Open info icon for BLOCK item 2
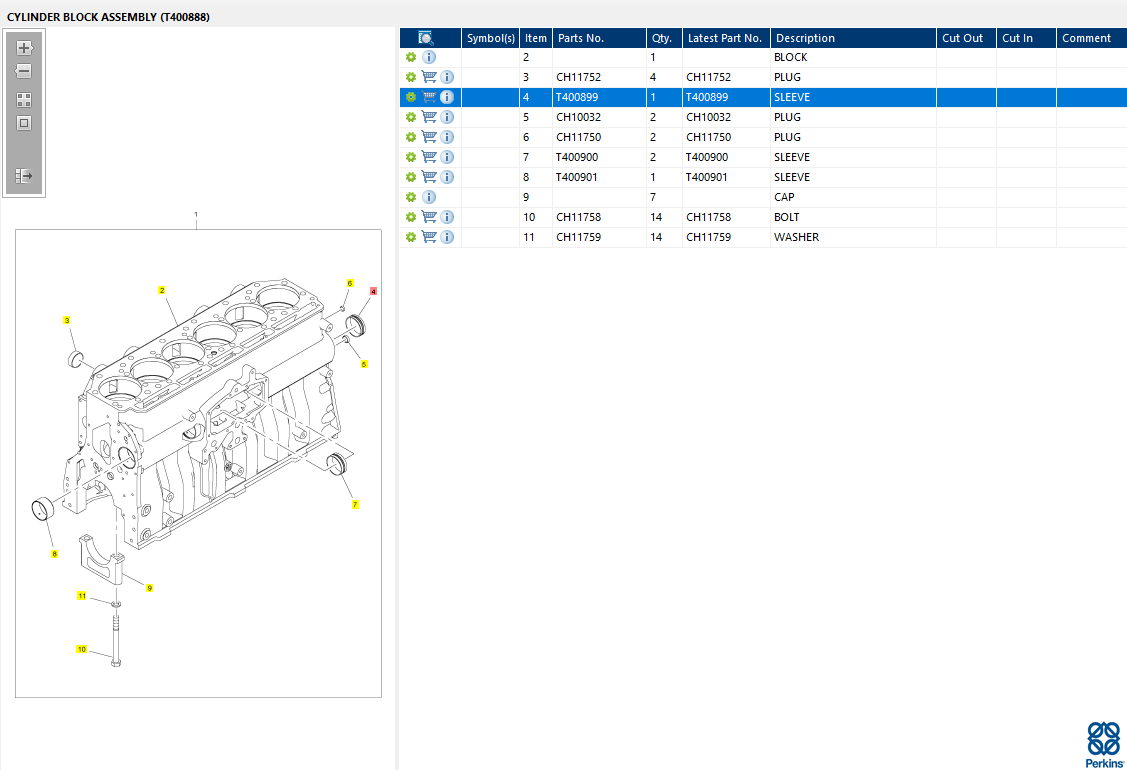 (429, 57)
